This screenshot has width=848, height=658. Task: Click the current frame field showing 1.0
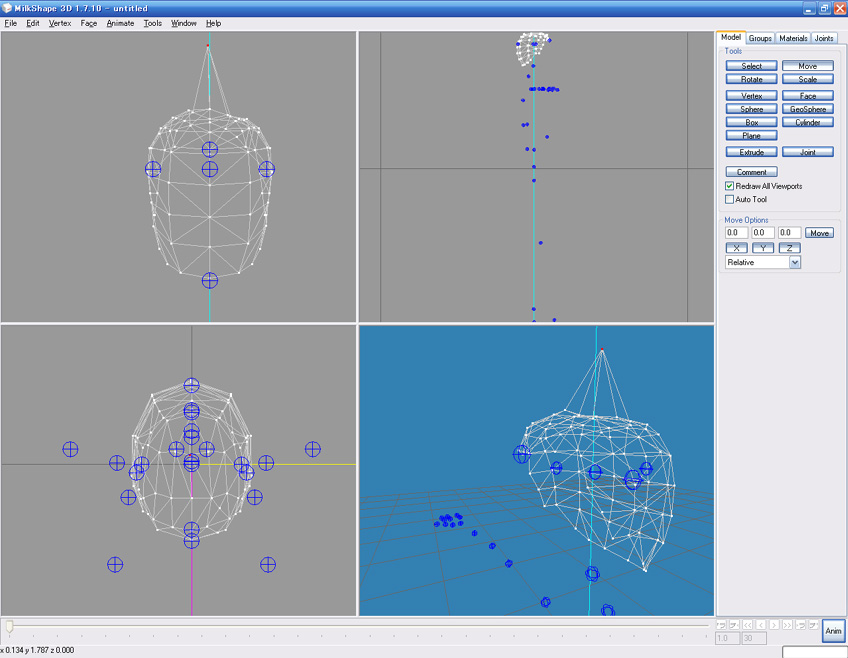point(727,639)
